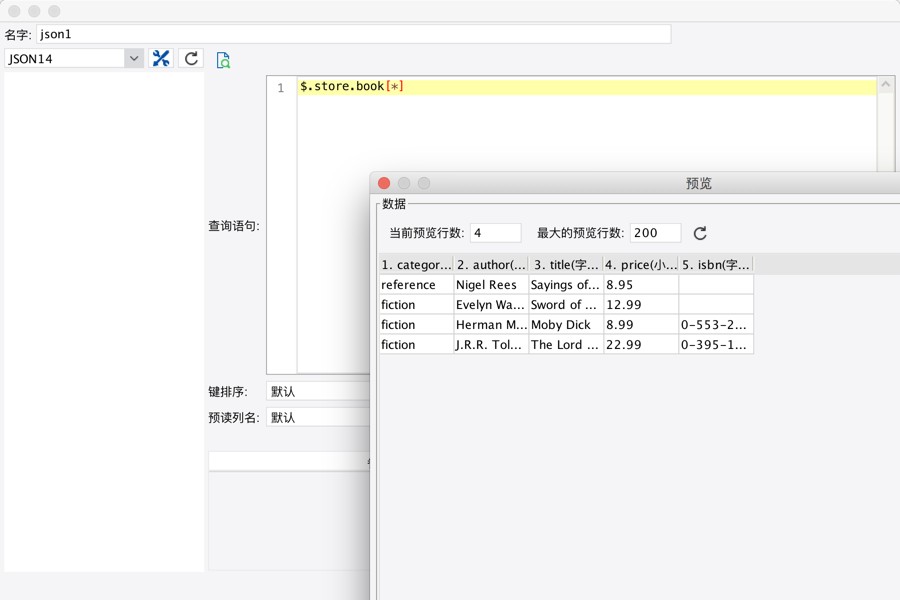Refresh the preview data table
The image size is (900, 600).
click(699, 233)
